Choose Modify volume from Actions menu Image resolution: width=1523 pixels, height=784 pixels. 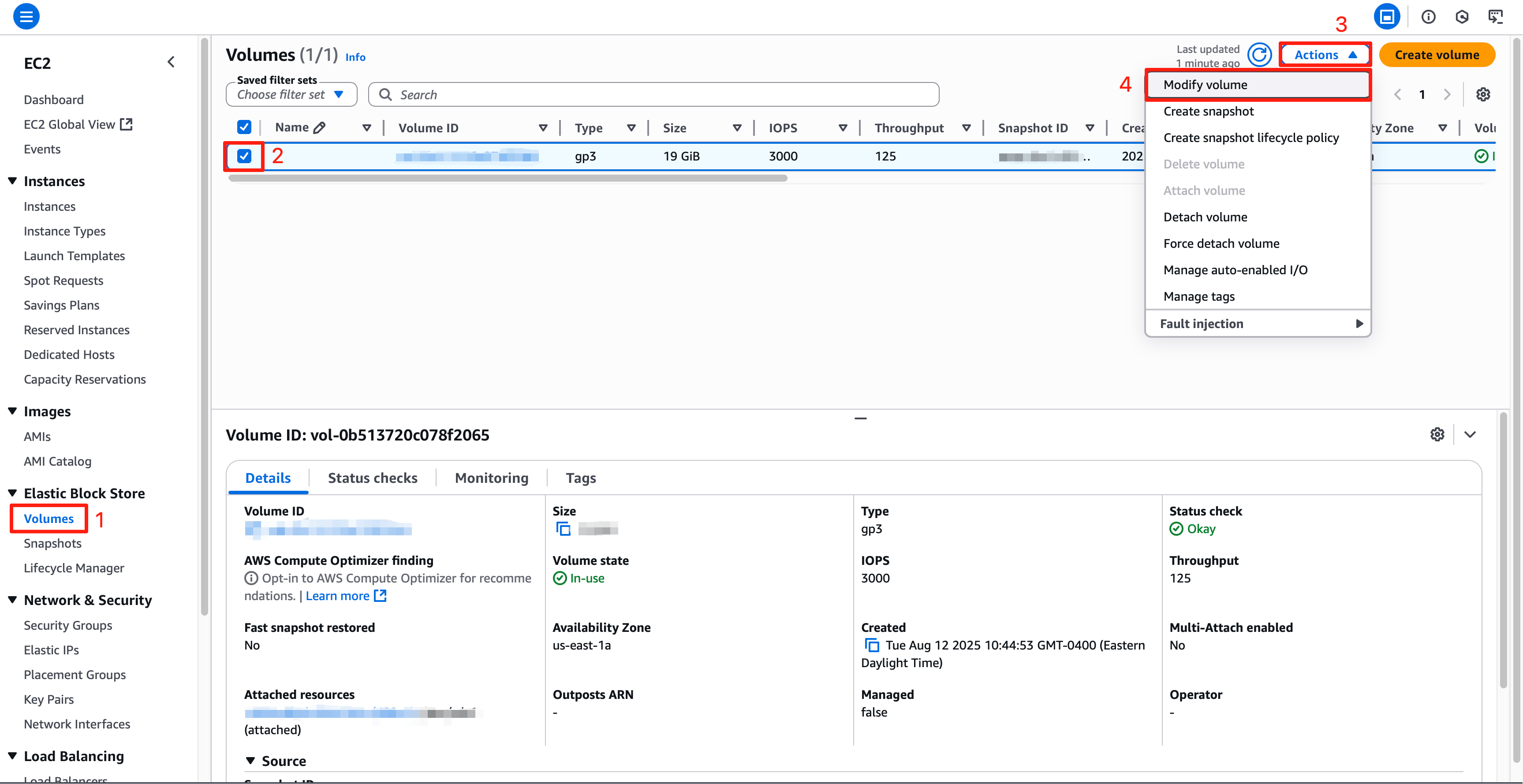click(x=1258, y=85)
